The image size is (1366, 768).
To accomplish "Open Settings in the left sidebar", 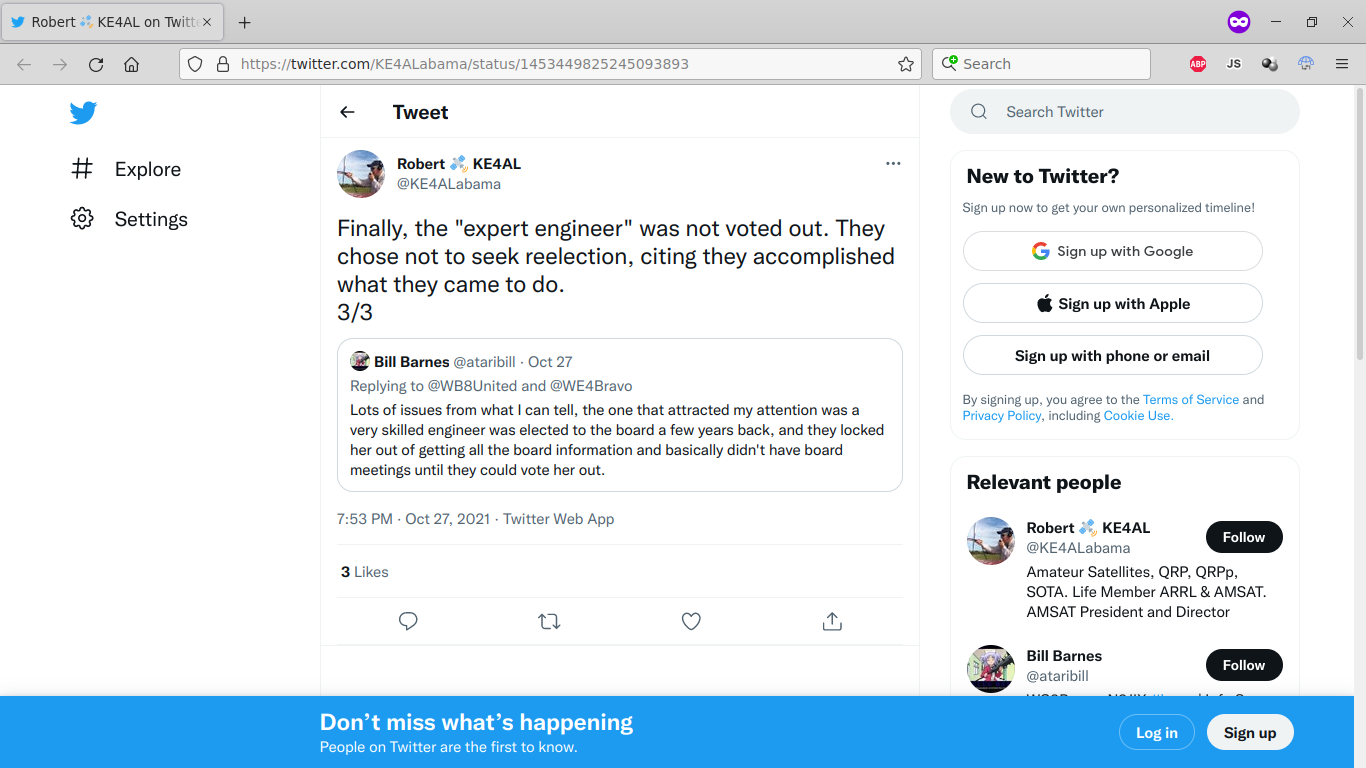I will (x=150, y=219).
